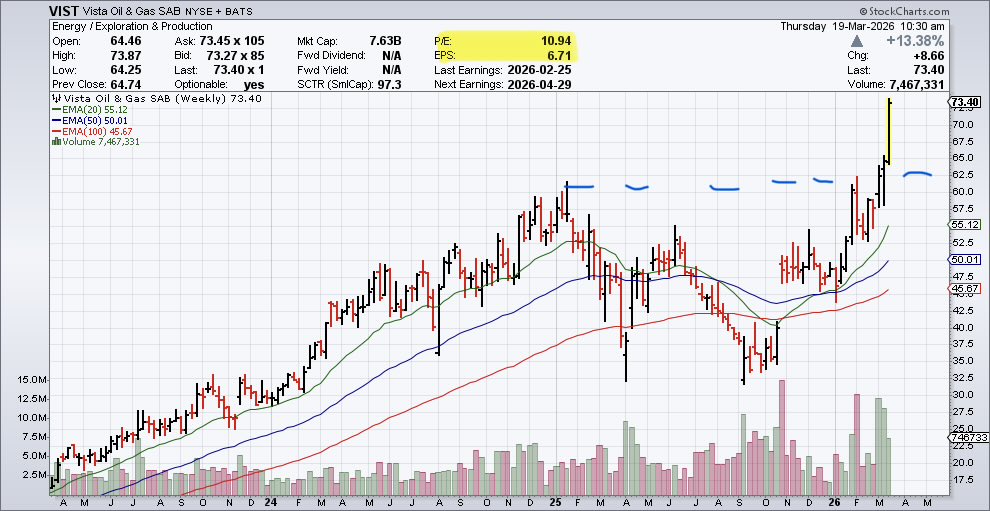Image resolution: width=990 pixels, height=511 pixels.
Task: Click the up-arrow price change triangle
Action: point(857,41)
